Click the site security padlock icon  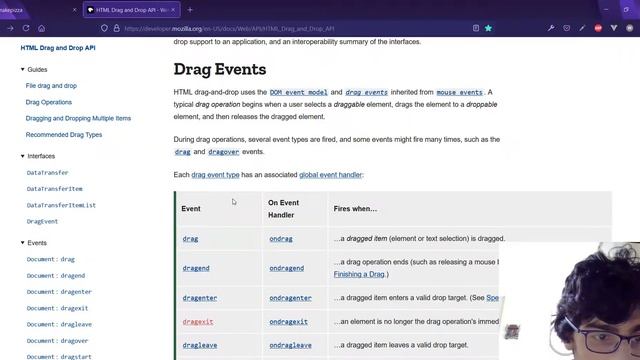pyautogui.click(x=117, y=28)
